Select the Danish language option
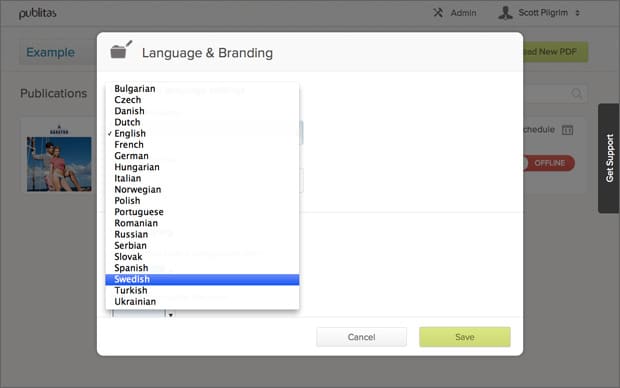Image resolution: width=620 pixels, height=388 pixels. point(202,111)
